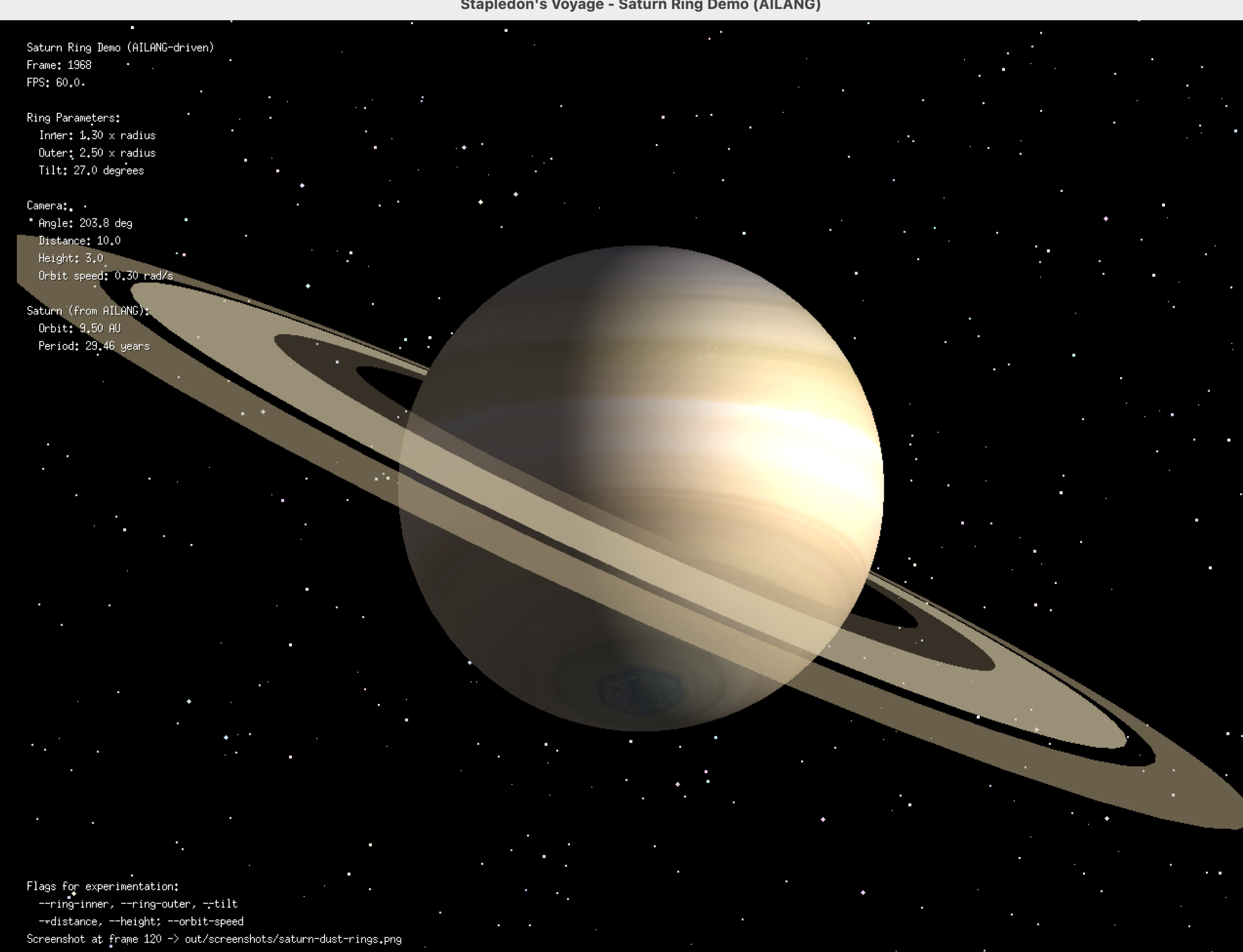Click the "Ring Parameters:" section label
The image size is (1243, 952).
[x=74, y=118]
